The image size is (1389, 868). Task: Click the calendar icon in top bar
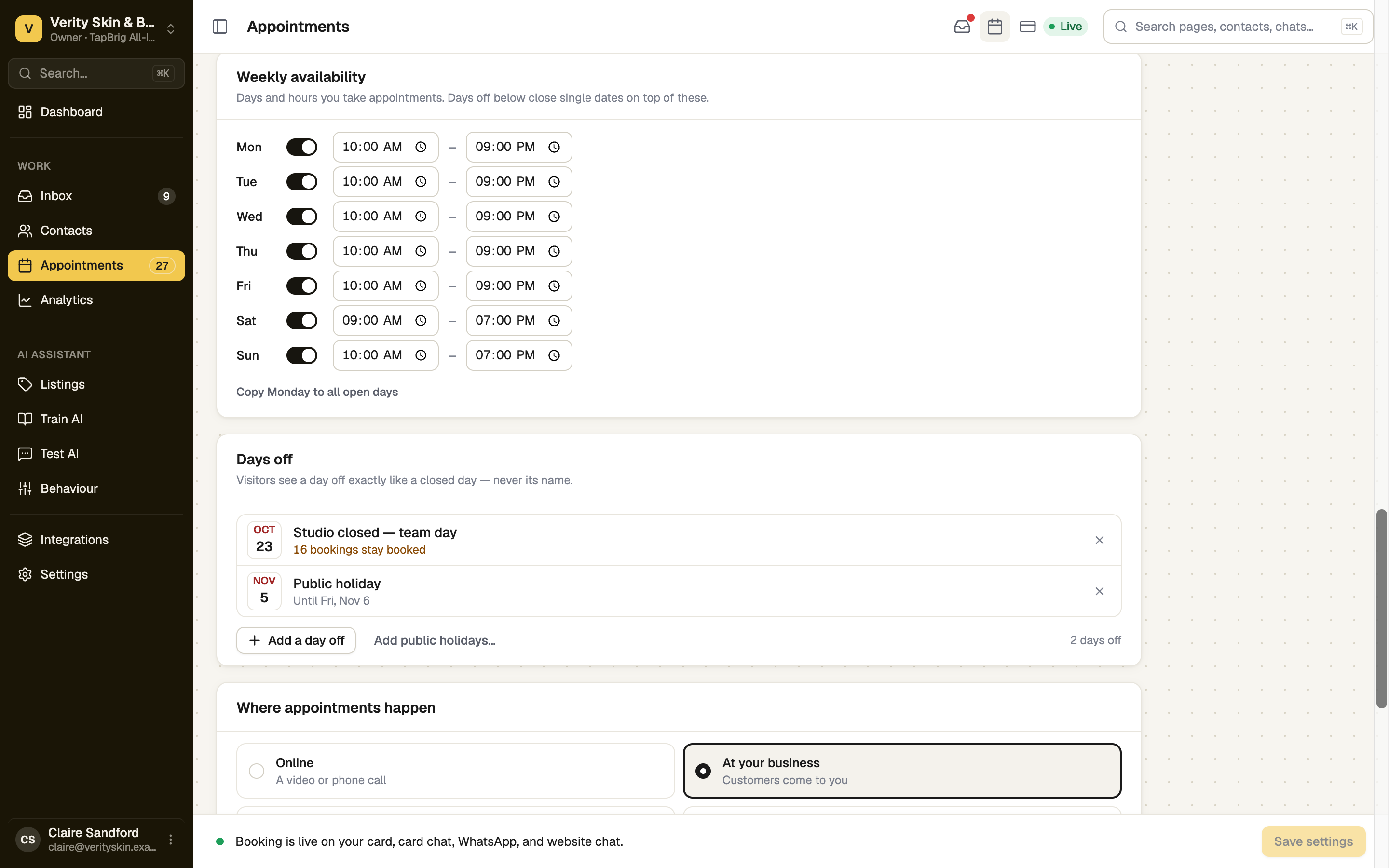coord(994,27)
